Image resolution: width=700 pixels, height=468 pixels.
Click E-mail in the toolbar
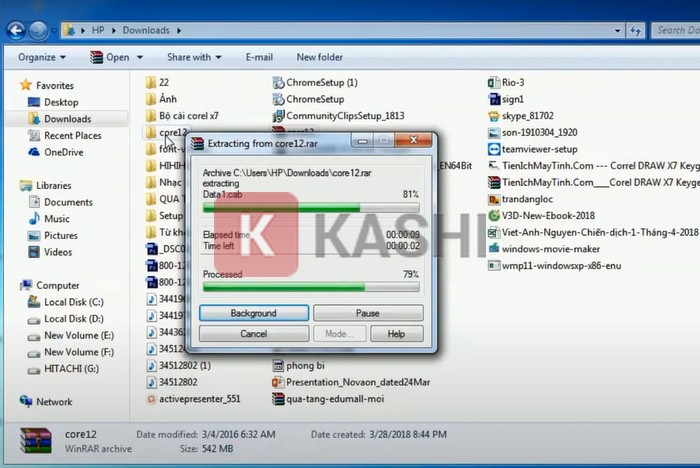pos(259,57)
